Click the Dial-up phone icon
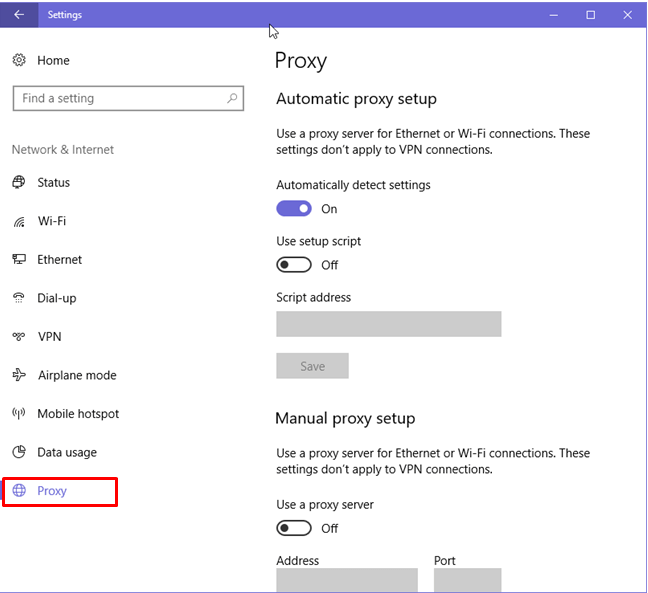 [19, 298]
